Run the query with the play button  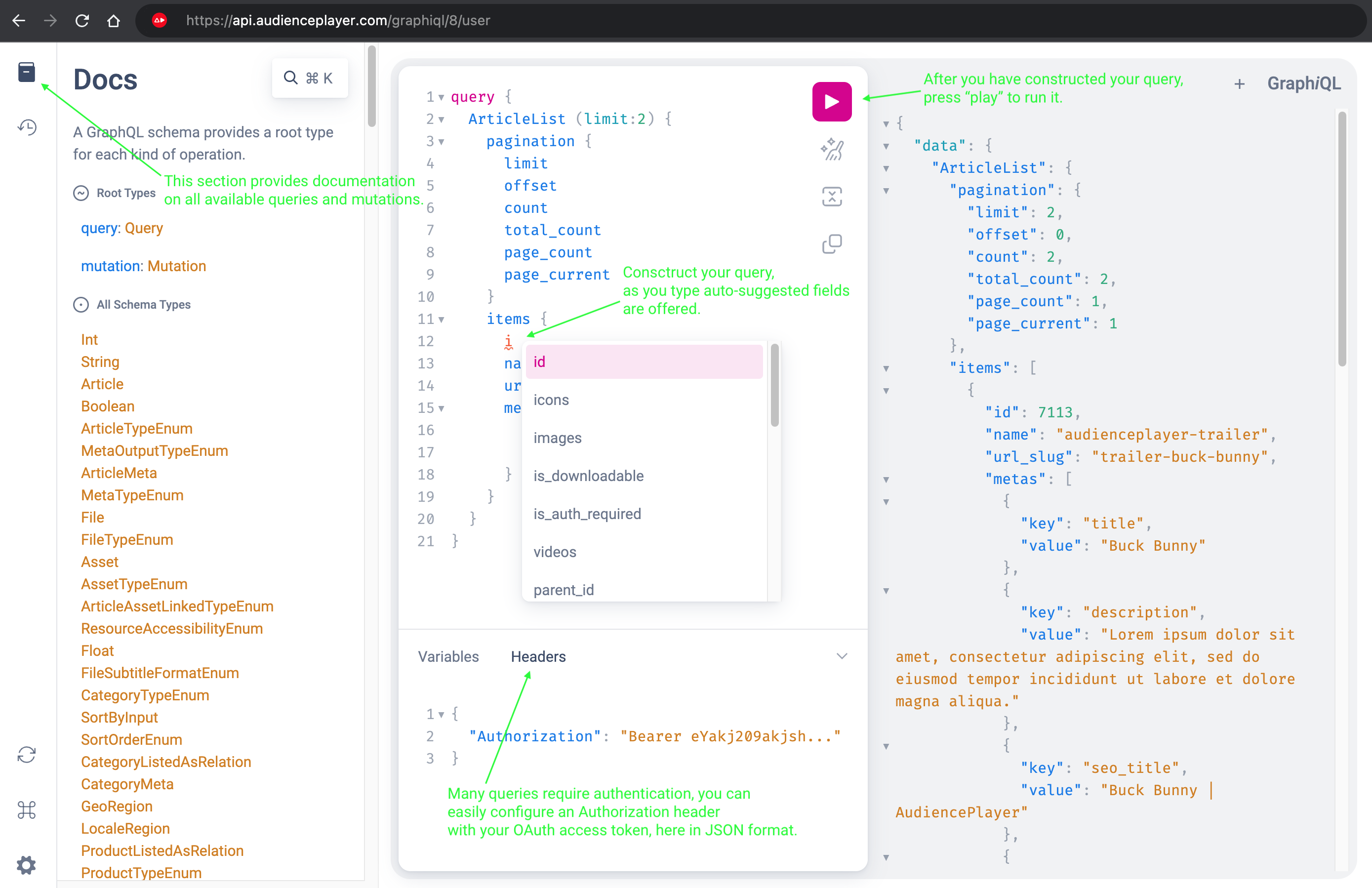click(831, 102)
